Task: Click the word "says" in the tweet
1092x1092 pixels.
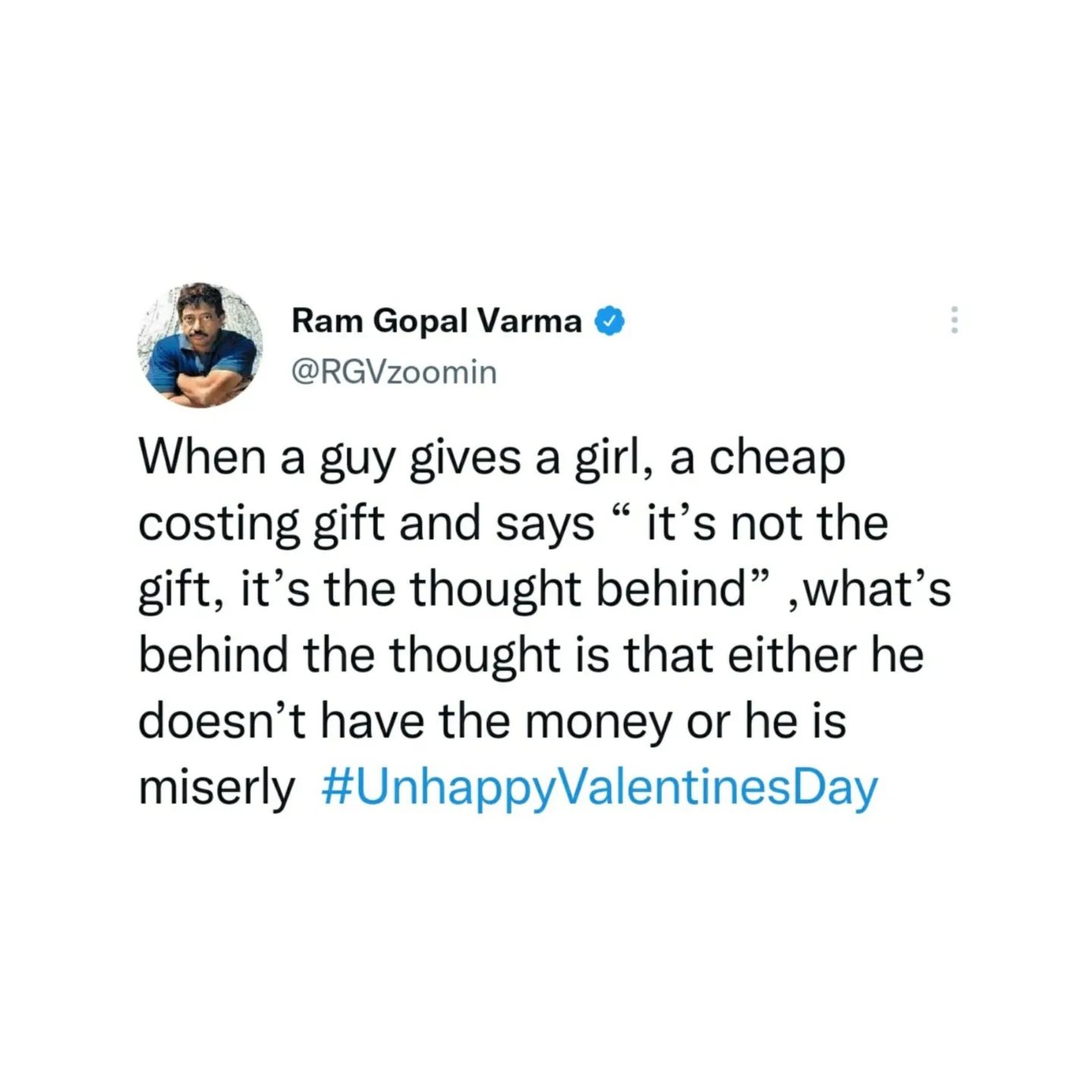Action: tap(545, 525)
